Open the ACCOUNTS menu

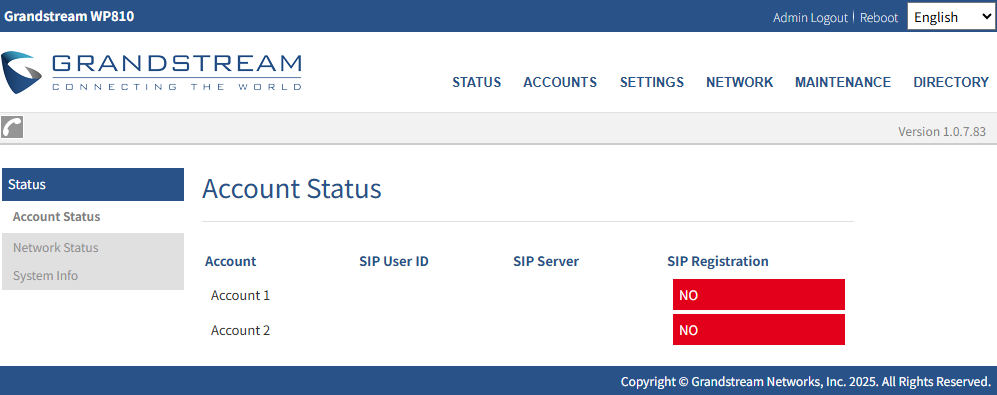[560, 82]
